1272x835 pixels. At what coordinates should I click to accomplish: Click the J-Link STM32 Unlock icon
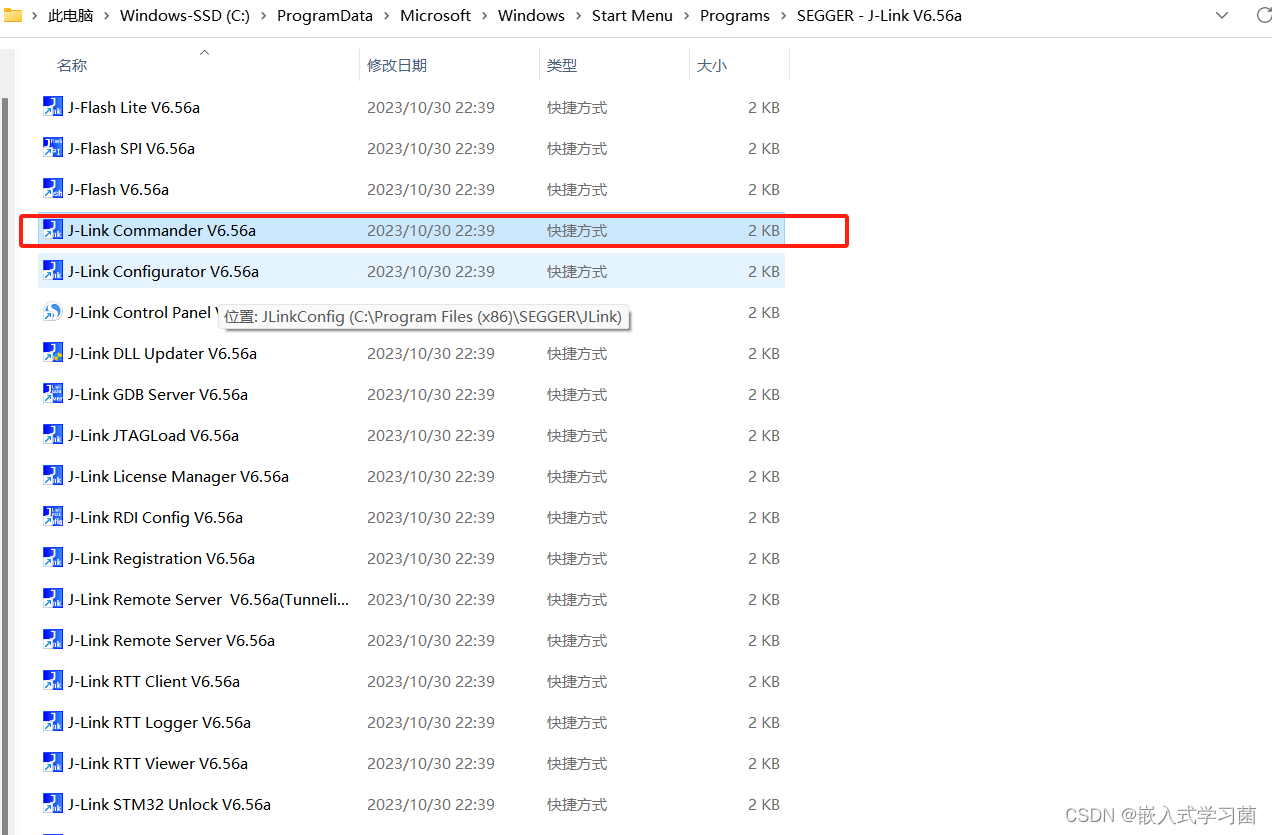[53, 804]
